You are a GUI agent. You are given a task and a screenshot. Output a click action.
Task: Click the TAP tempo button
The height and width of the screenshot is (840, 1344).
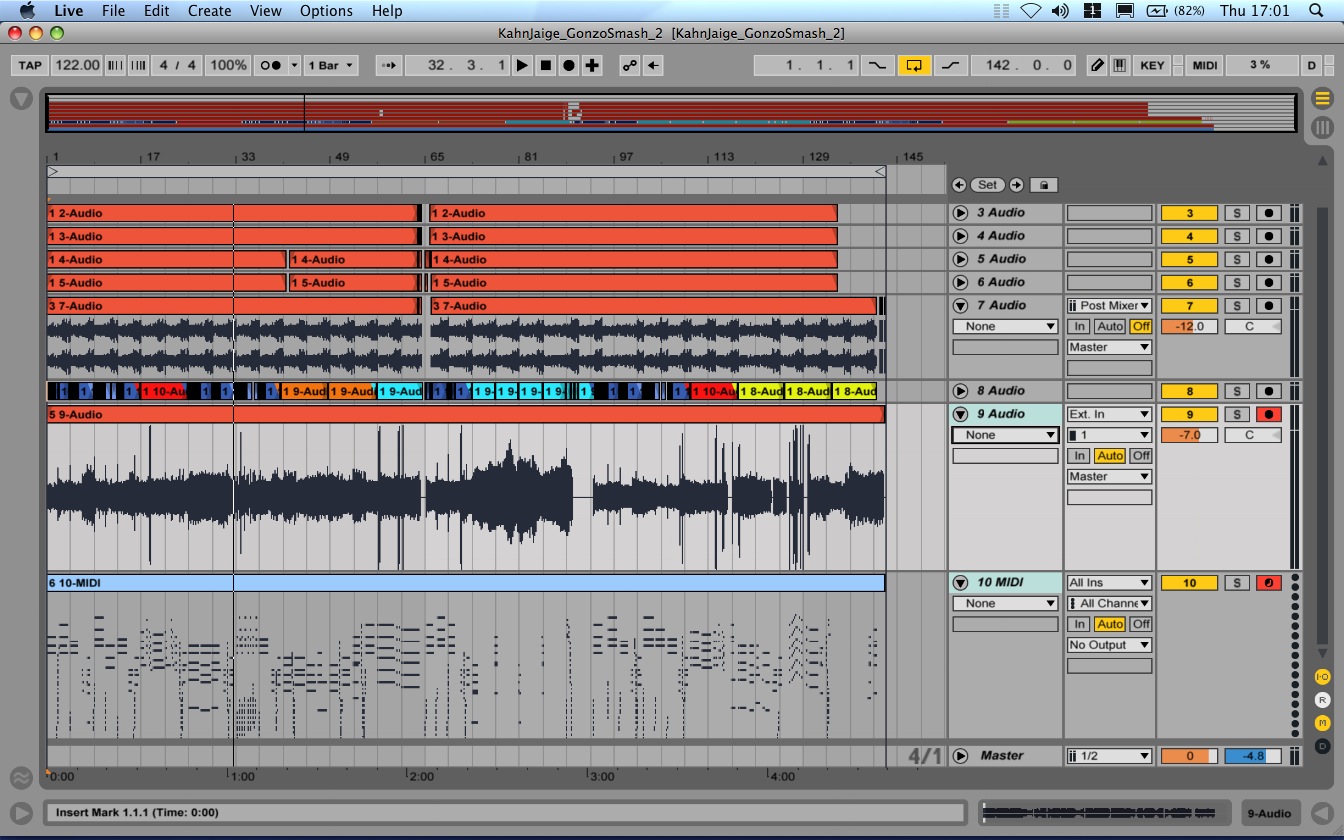(30, 65)
